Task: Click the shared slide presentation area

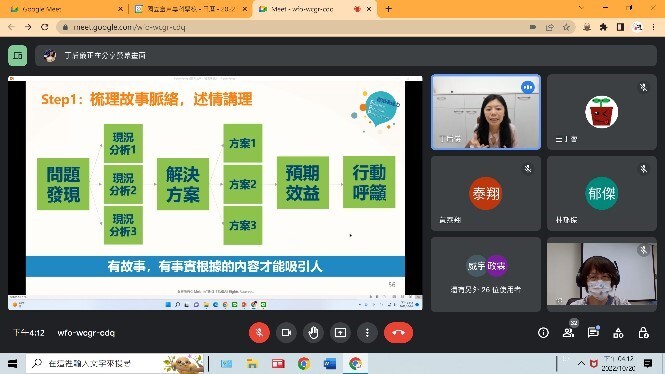Action: click(215, 193)
